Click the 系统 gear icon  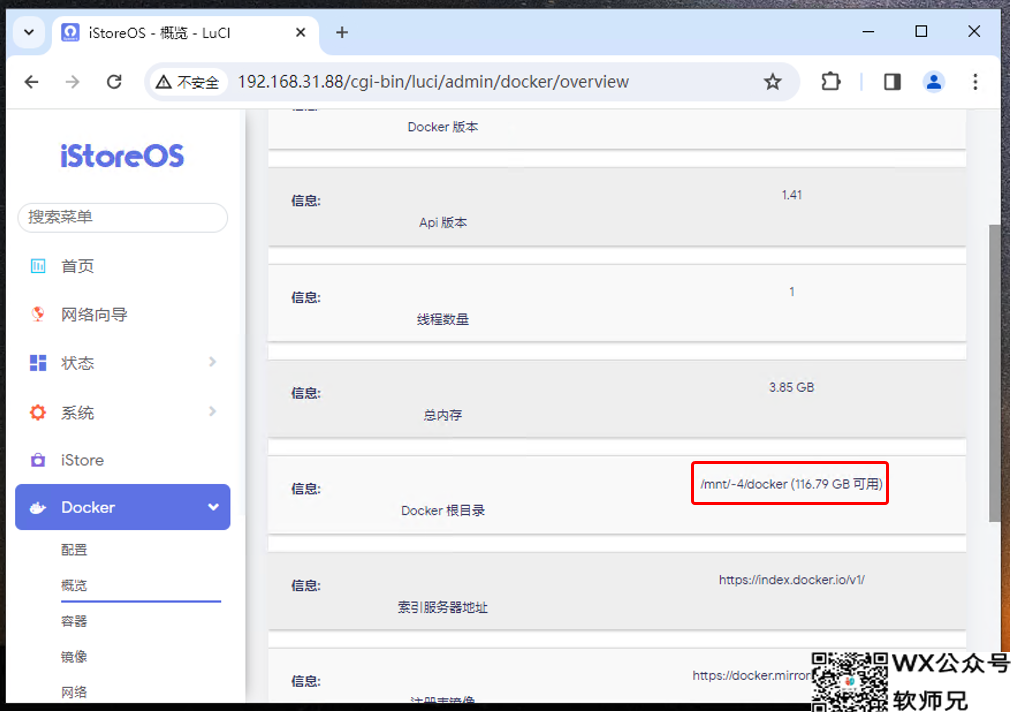tap(38, 412)
